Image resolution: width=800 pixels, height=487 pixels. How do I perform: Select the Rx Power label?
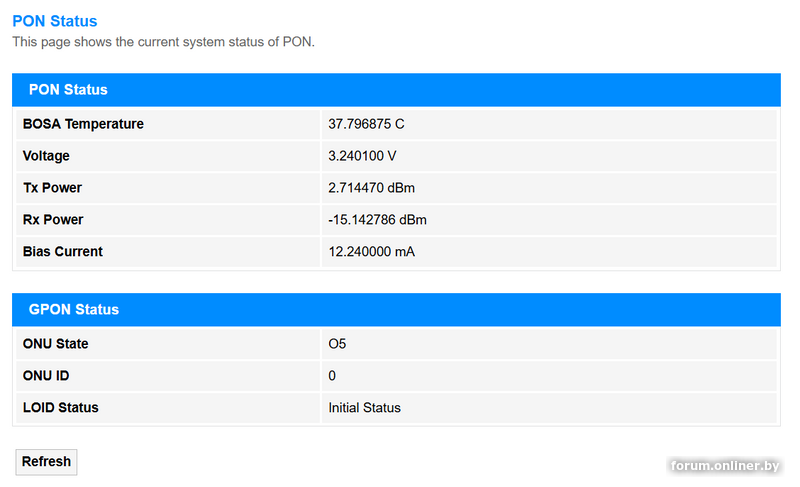pyautogui.click(x=53, y=220)
